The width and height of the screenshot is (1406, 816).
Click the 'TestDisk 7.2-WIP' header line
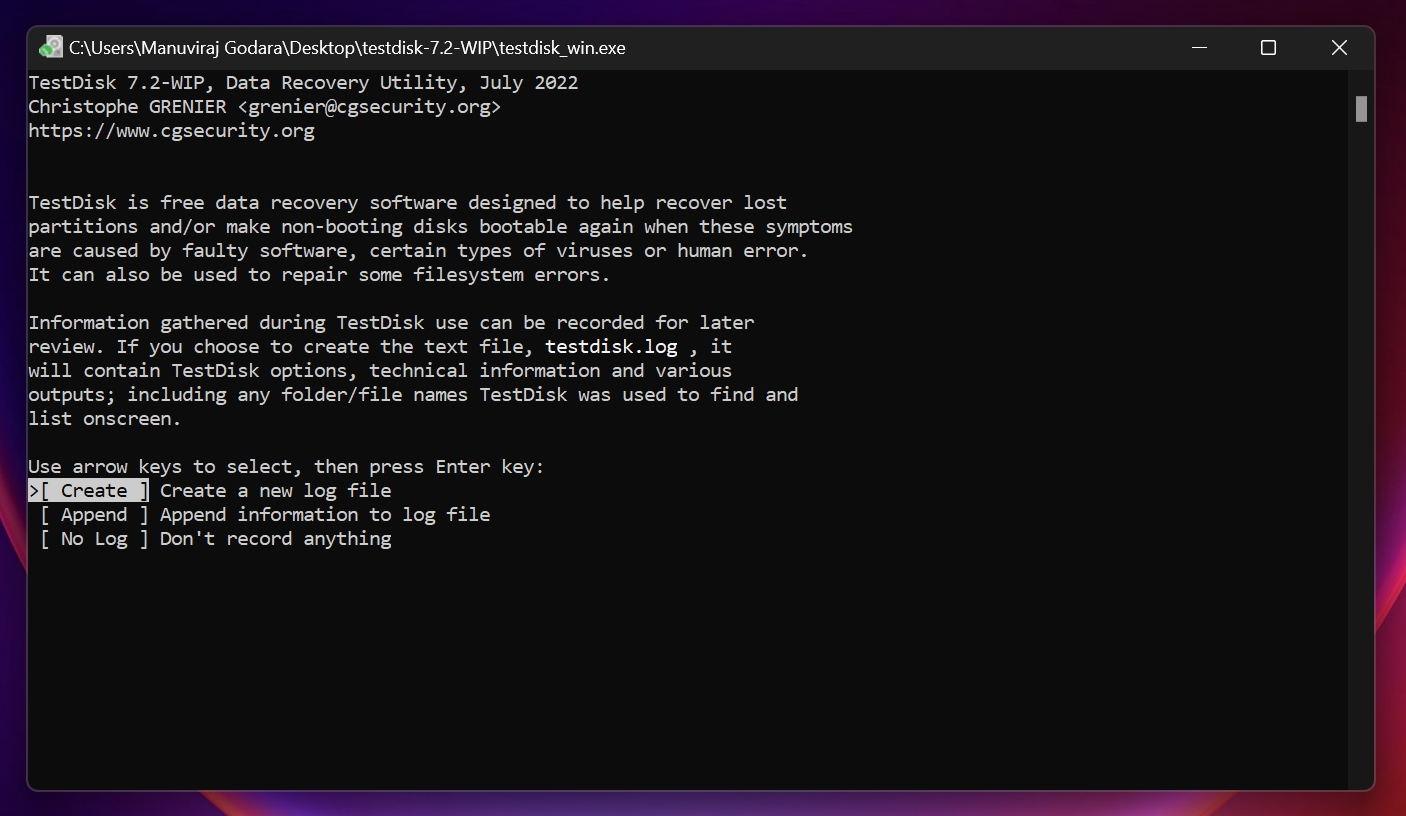(x=303, y=83)
